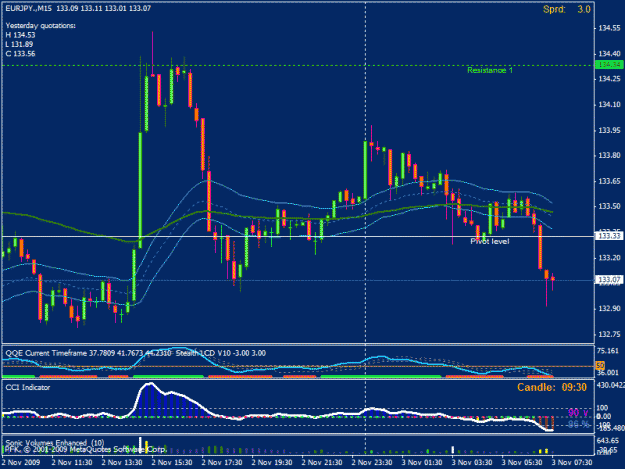Click the 134.40 price axis label
Screen dimensions: 625x469
[609, 53]
